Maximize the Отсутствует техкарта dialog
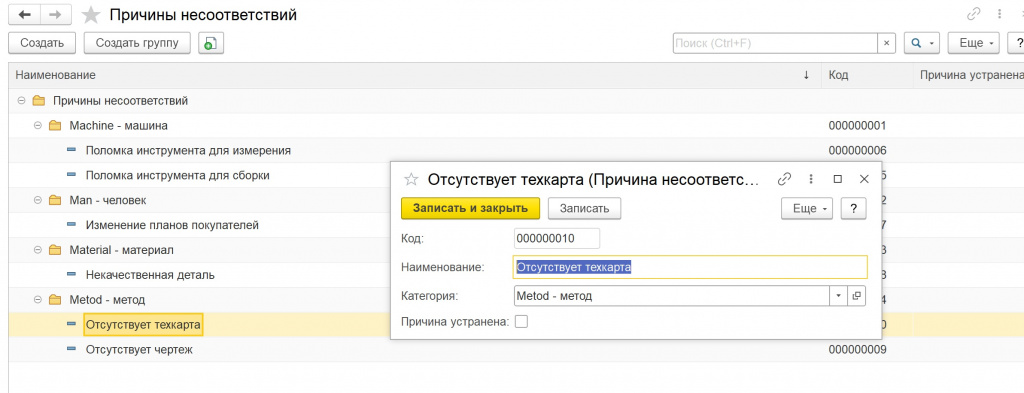1024x393 pixels. (x=838, y=179)
